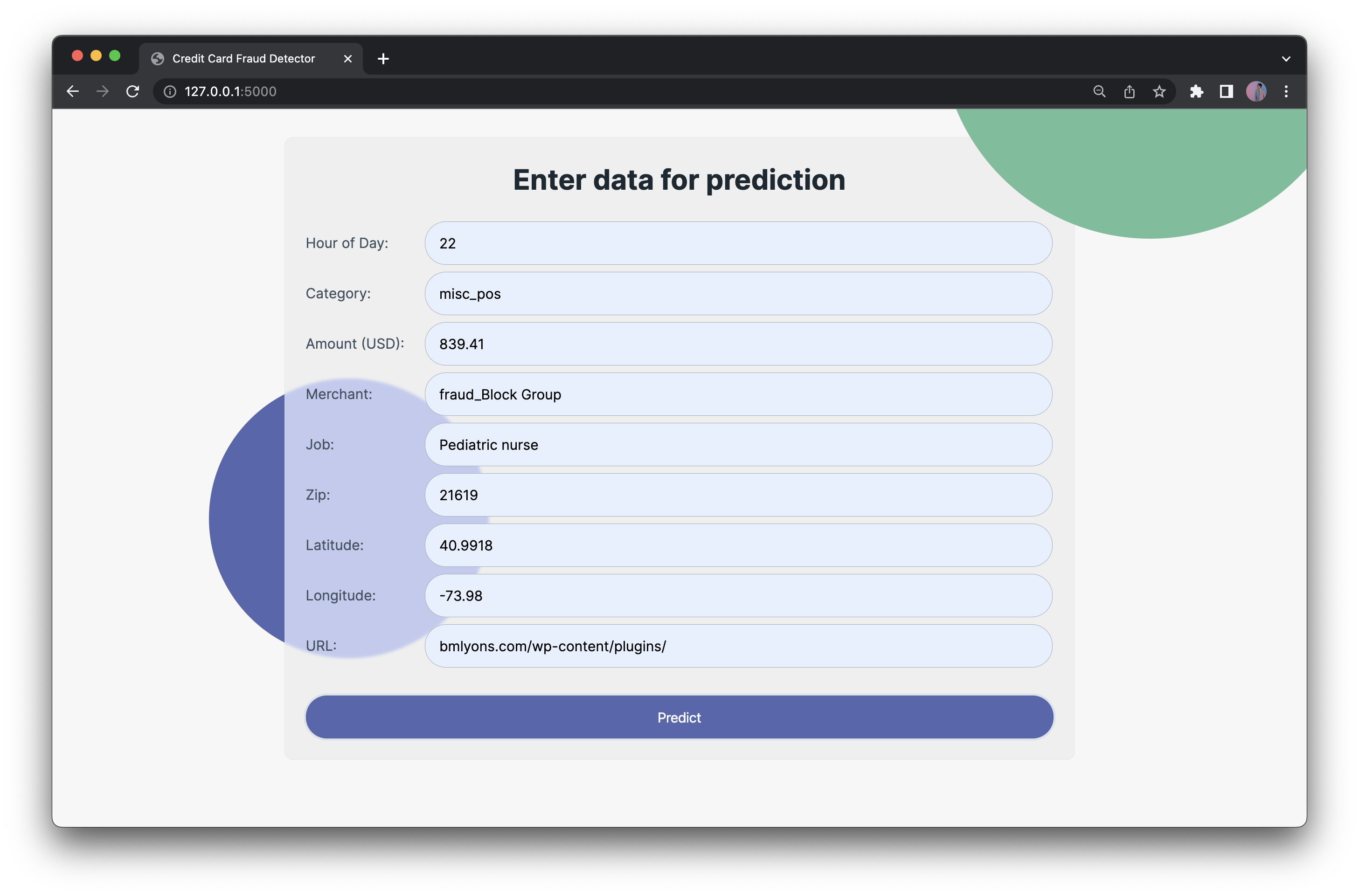The image size is (1359, 896).
Task: Focus the Category field with misc_pos
Action: (x=738, y=293)
